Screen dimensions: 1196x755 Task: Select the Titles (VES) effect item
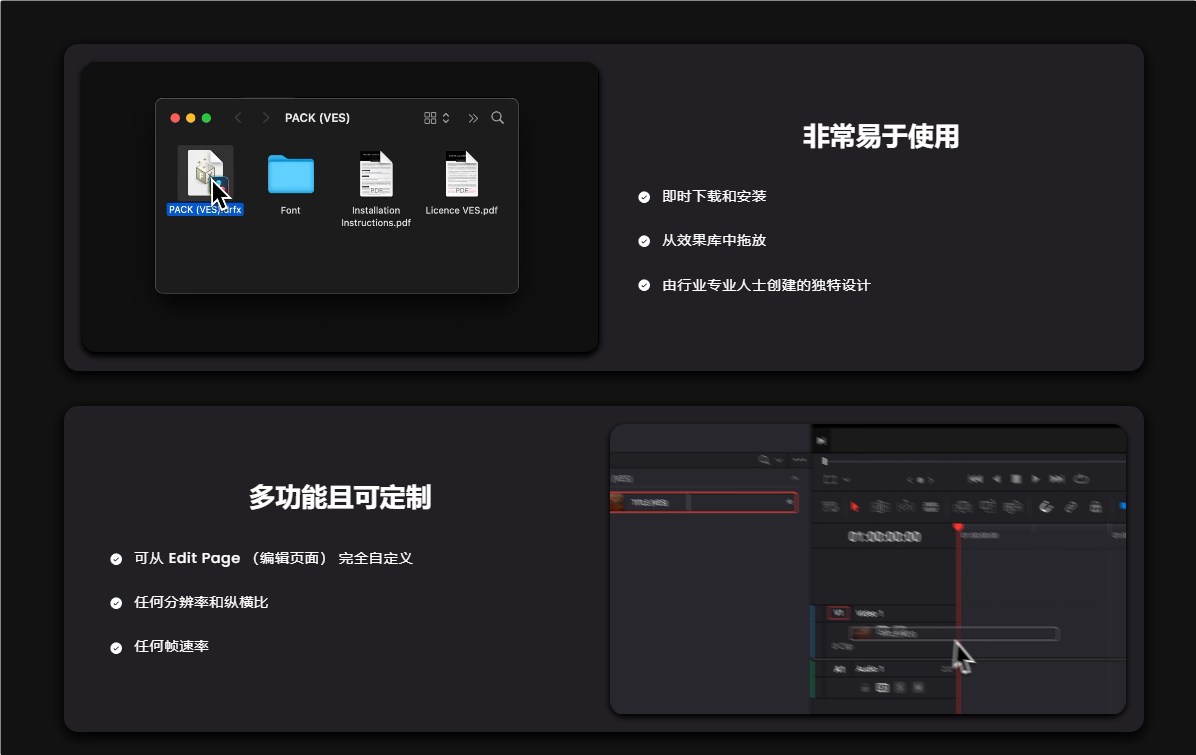tap(703, 502)
